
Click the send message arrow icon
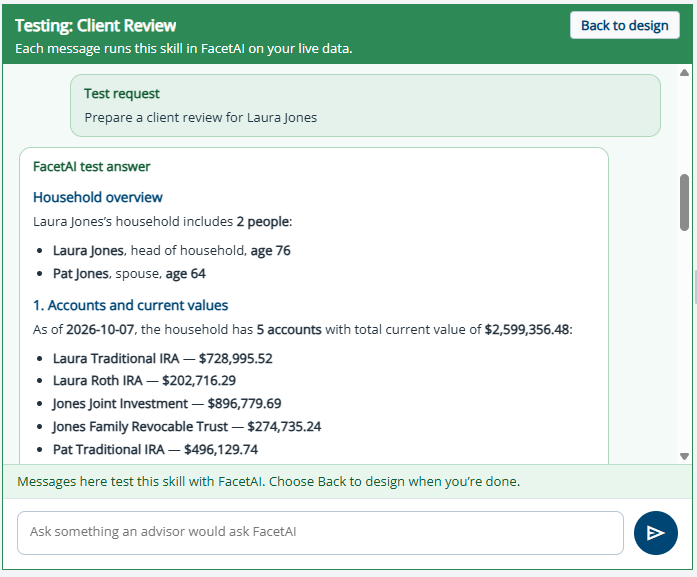click(655, 533)
